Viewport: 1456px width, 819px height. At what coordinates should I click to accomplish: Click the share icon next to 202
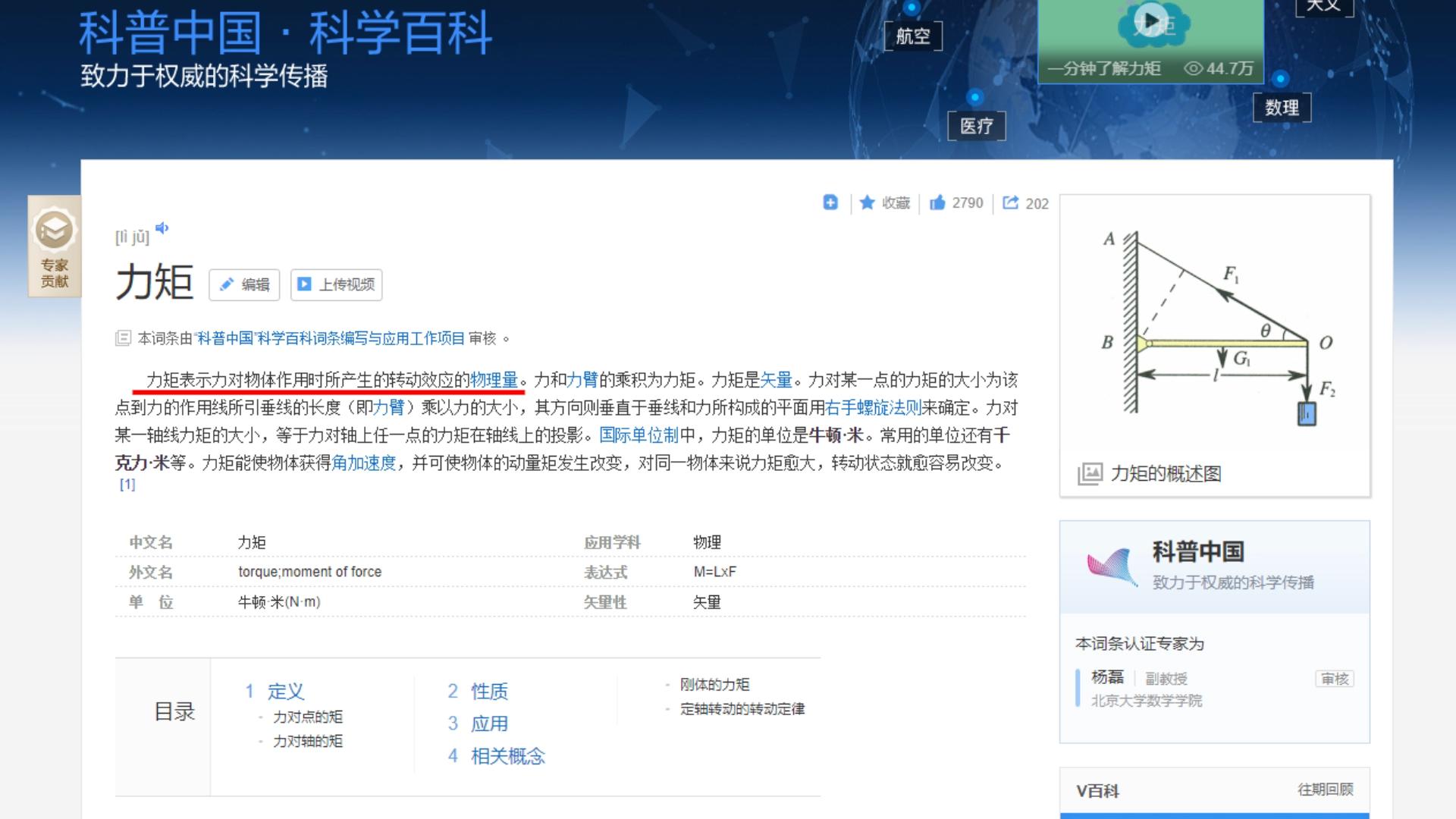point(1009,203)
